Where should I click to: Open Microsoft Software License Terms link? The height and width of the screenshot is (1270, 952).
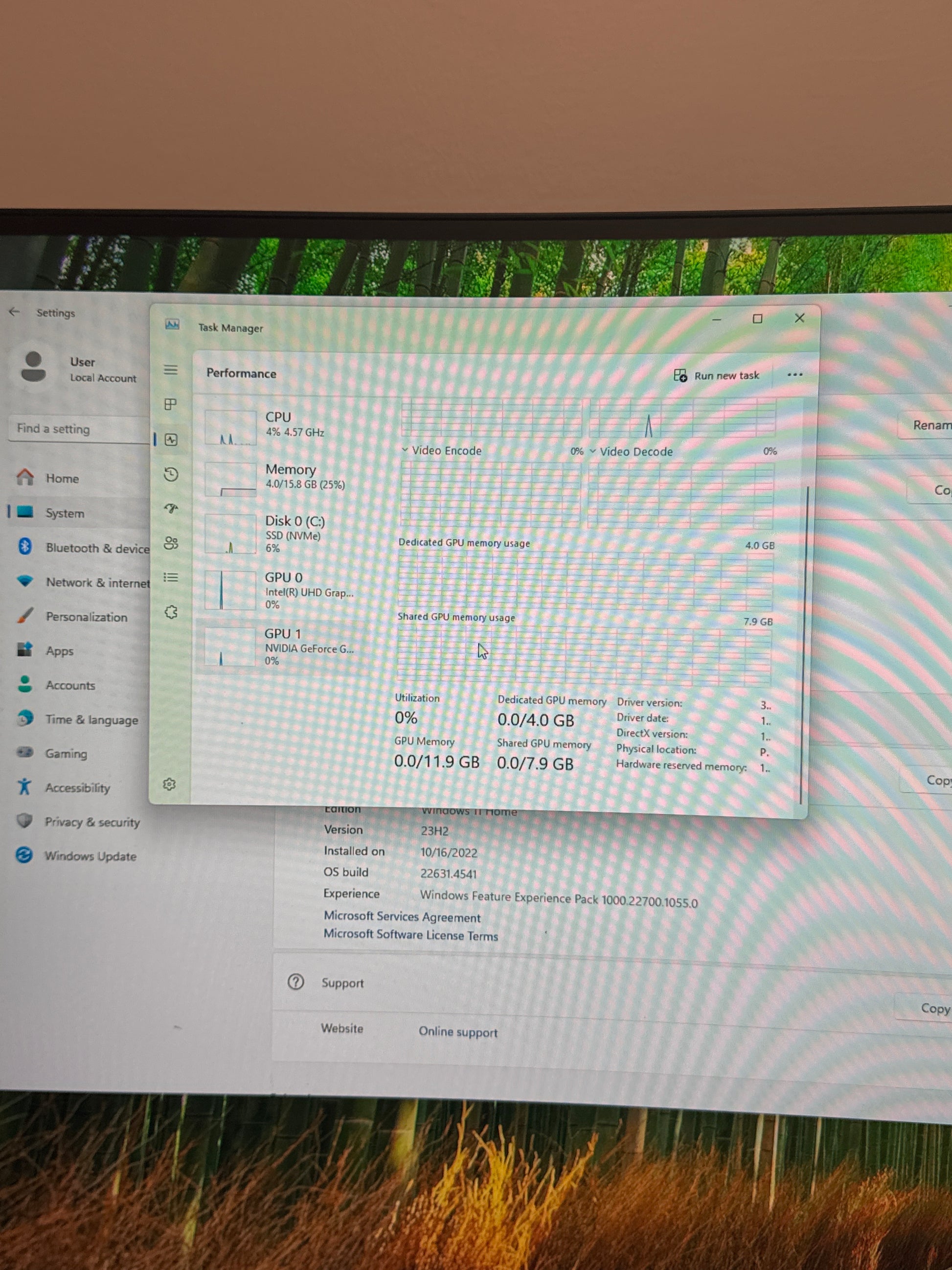pyautogui.click(x=410, y=935)
